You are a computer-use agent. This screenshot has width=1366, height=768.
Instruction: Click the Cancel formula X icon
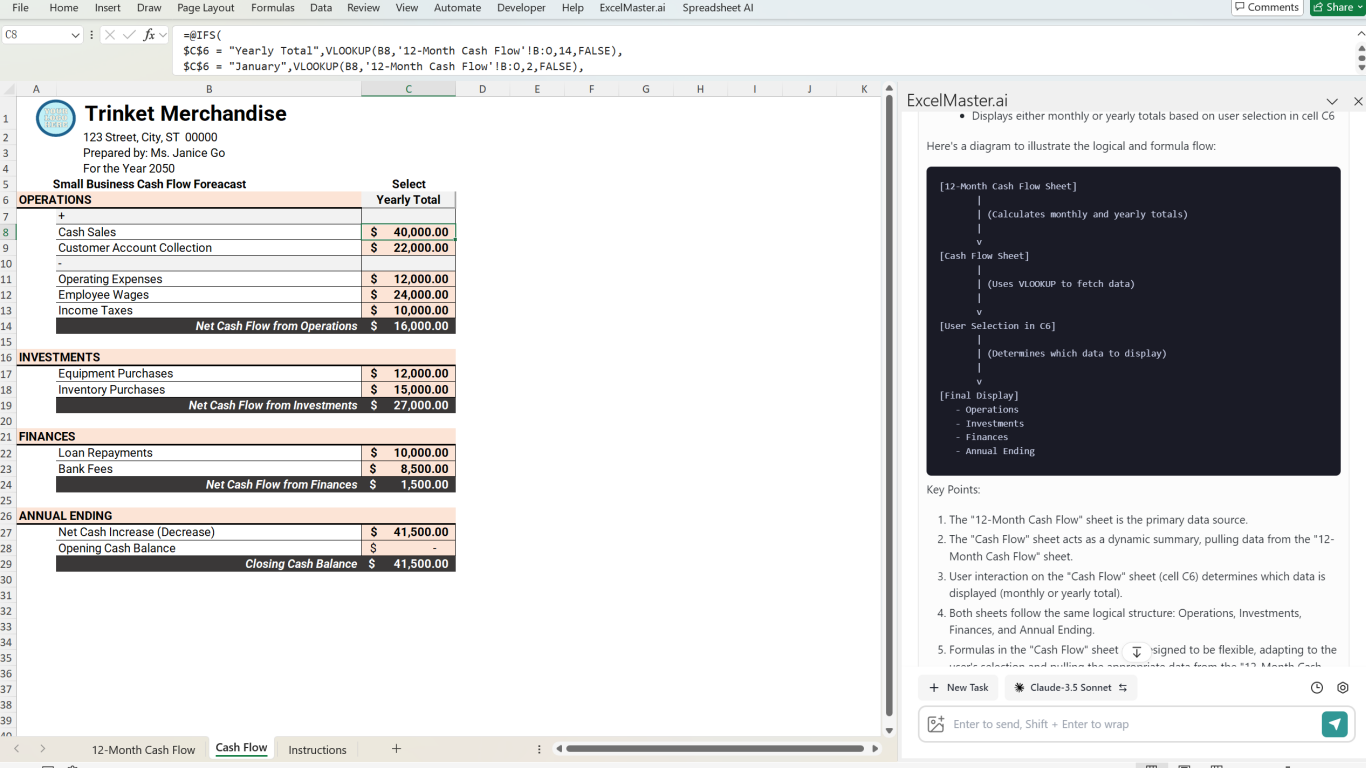110,35
